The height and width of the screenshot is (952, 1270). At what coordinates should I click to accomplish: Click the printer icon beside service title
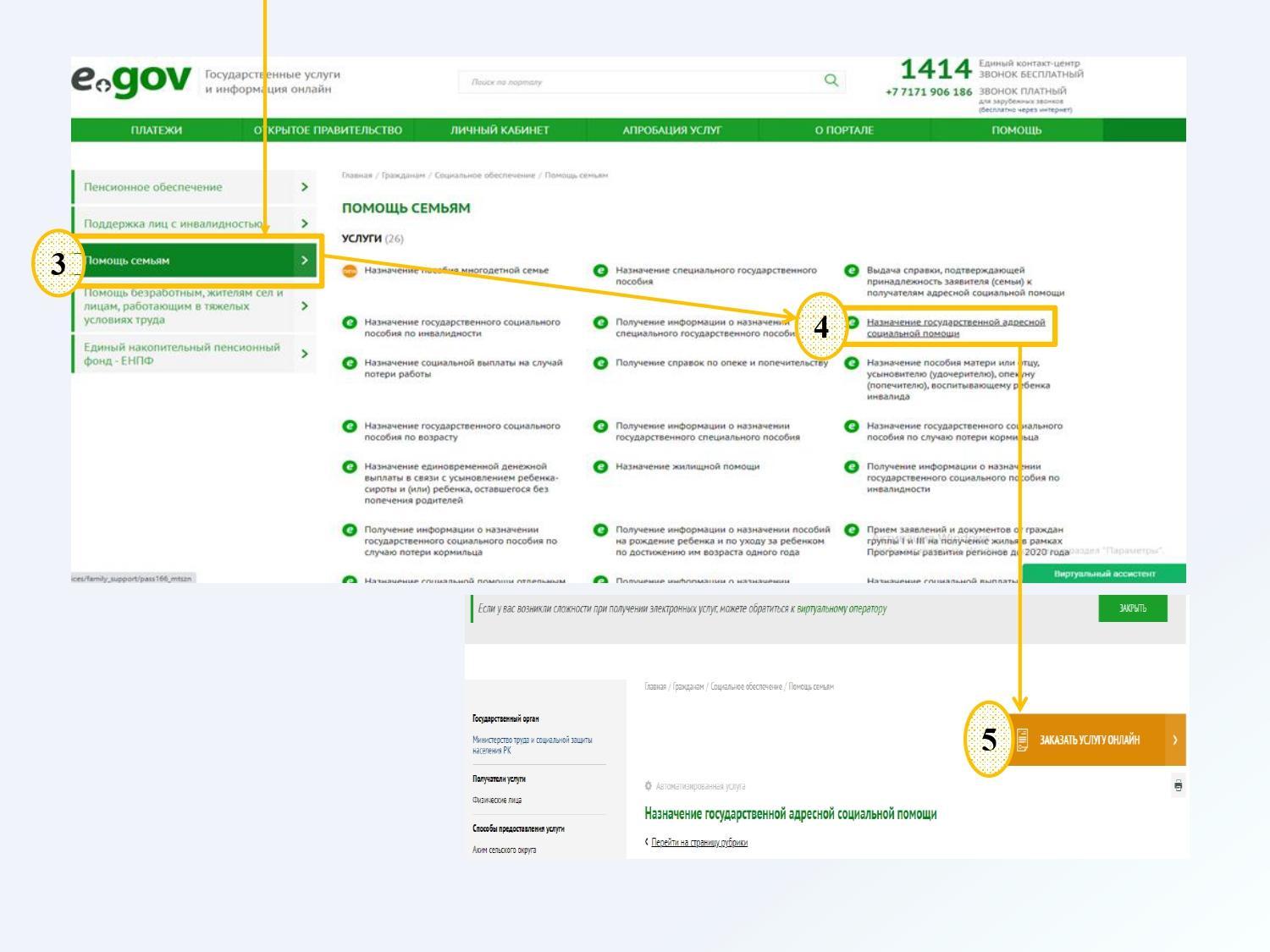(x=1178, y=786)
